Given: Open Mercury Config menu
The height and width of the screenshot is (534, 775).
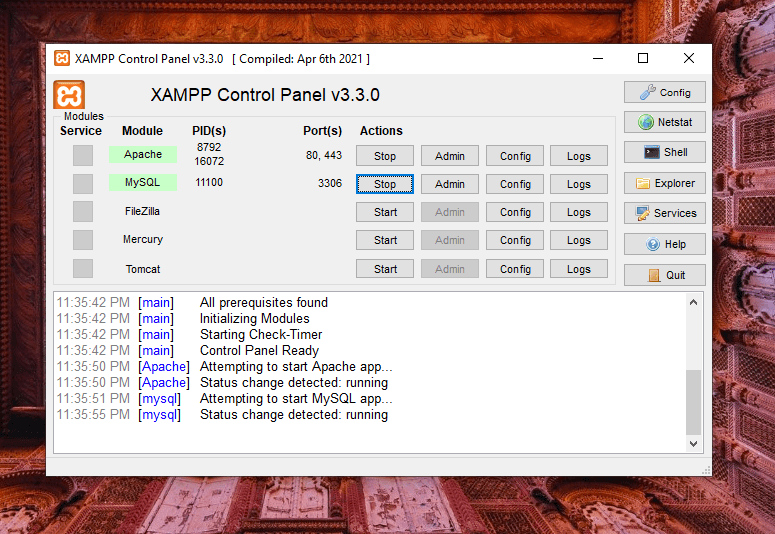Looking at the screenshot, I should tap(515, 240).
